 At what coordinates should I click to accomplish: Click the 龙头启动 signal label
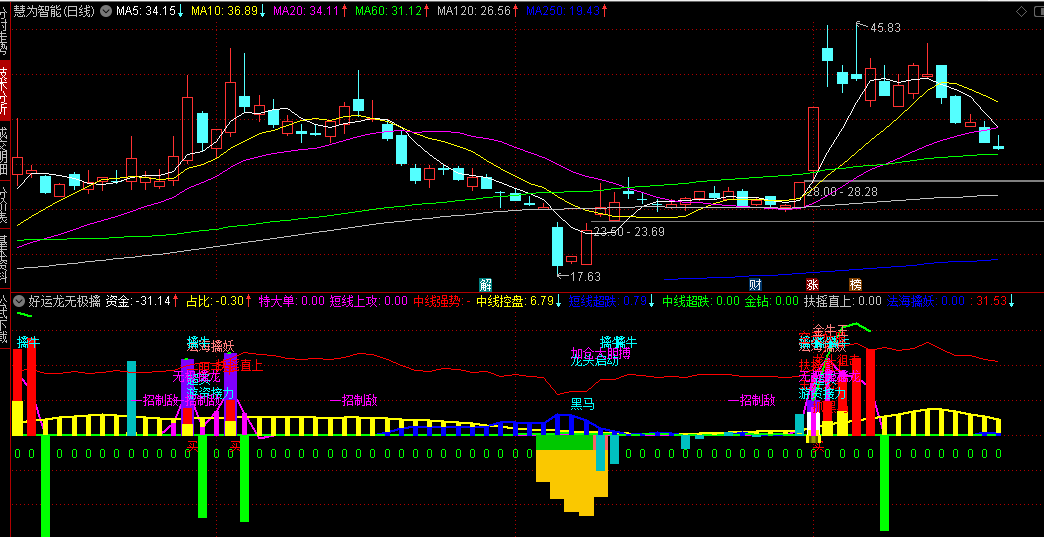click(595, 361)
